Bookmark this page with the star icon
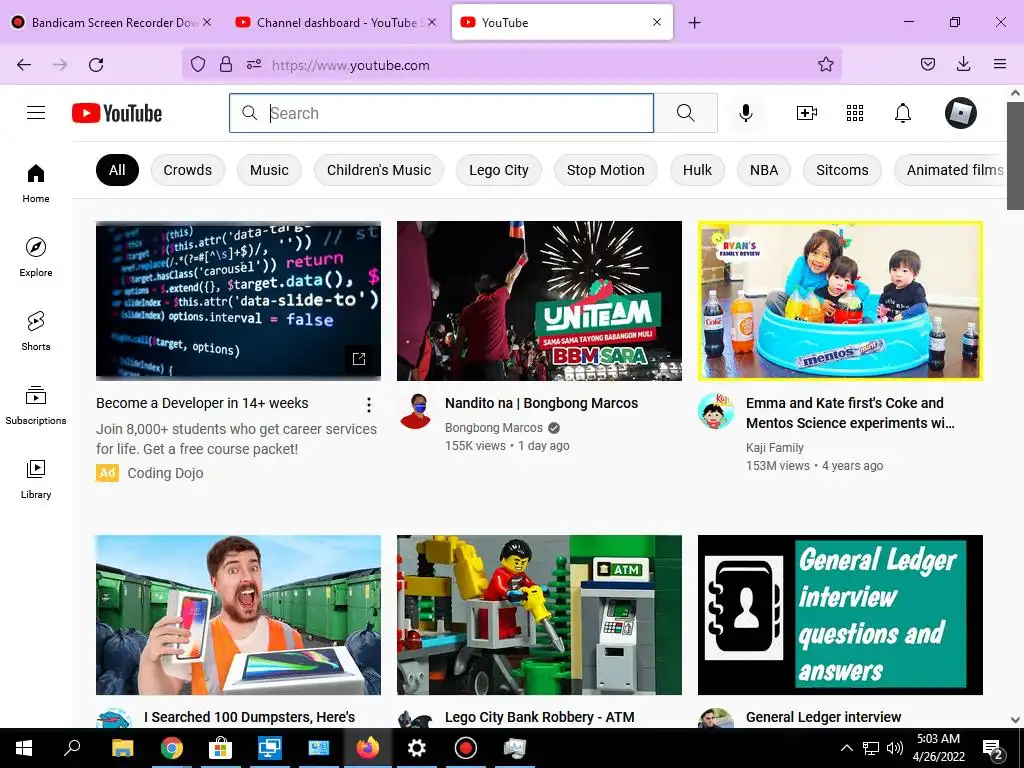This screenshot has width=1024, height=768. pos(825,64)
